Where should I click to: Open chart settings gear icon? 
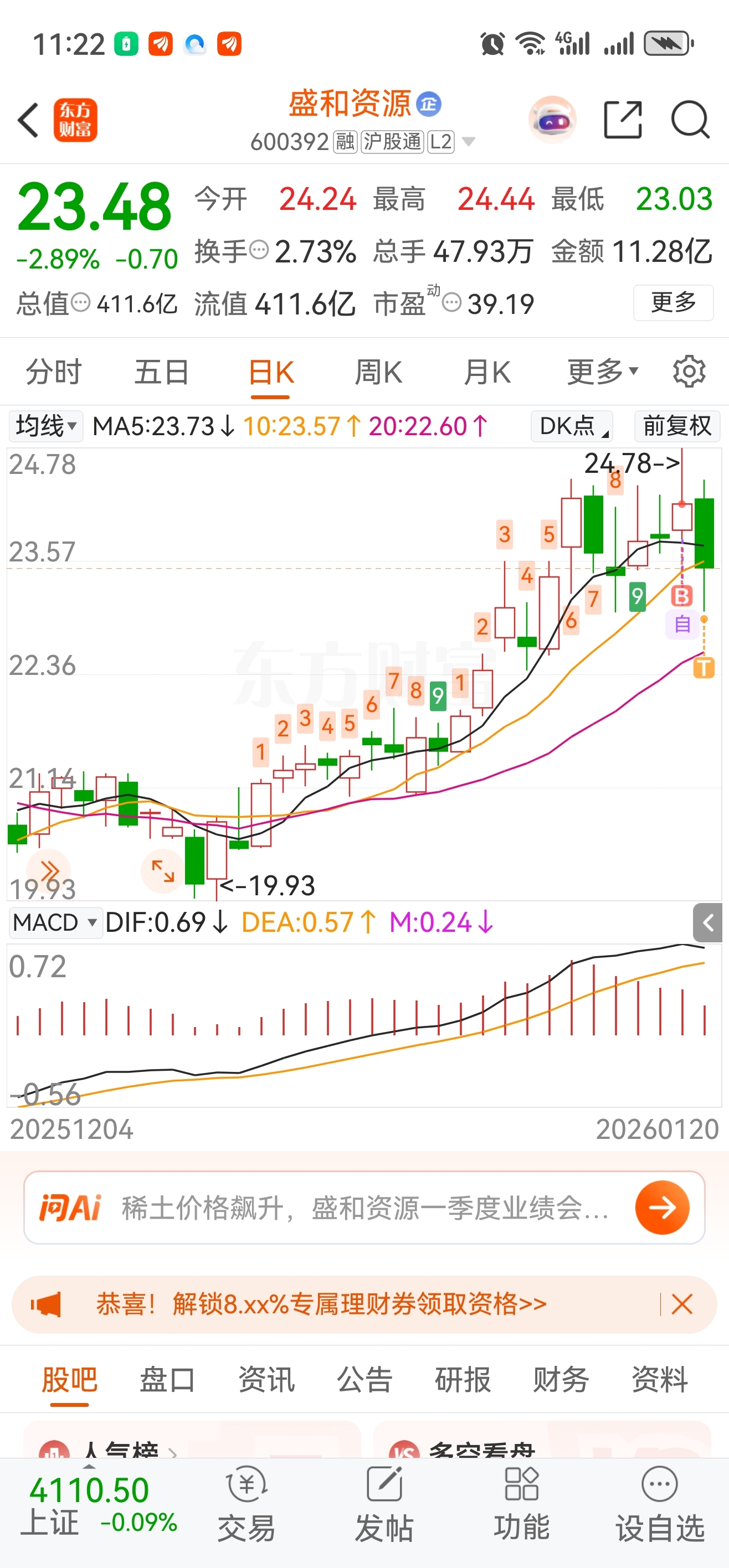click(689, 372)
